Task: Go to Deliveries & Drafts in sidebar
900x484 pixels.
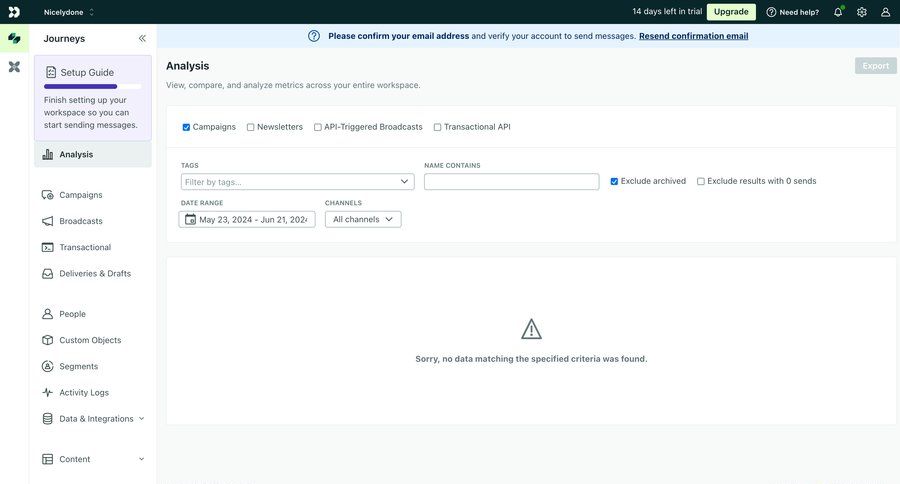Action: point(95,274)
